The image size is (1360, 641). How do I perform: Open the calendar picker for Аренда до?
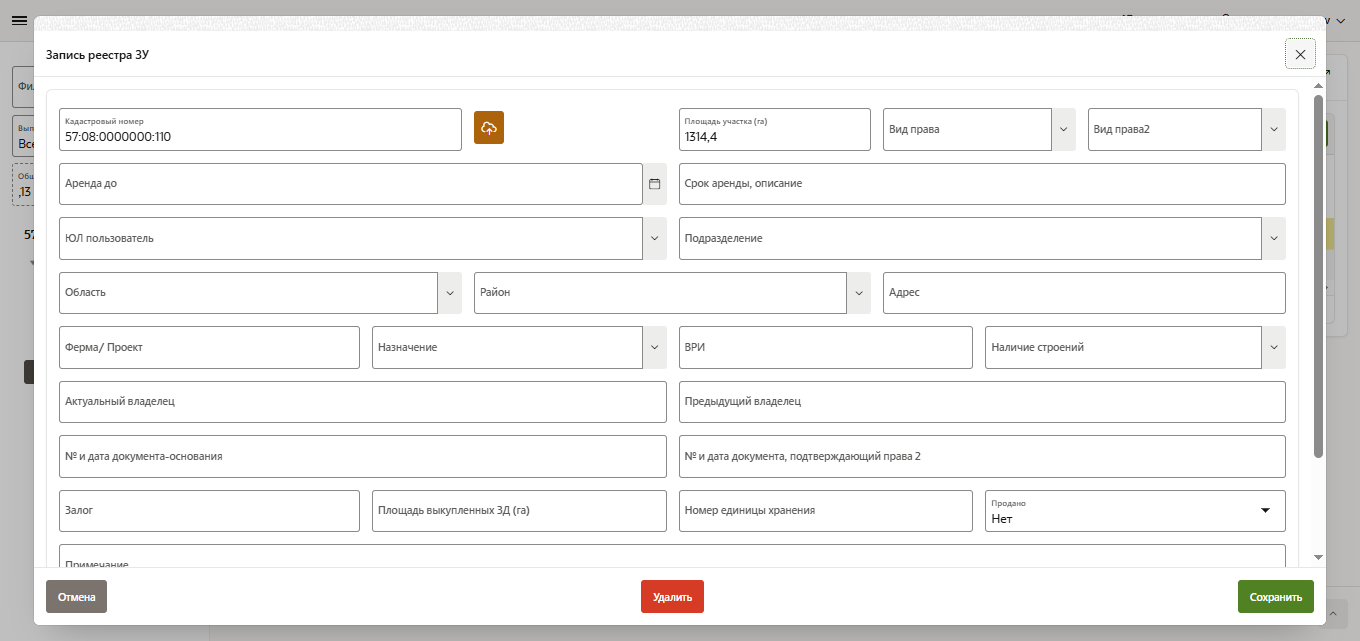pyautogui.click(x=655, y=184)
